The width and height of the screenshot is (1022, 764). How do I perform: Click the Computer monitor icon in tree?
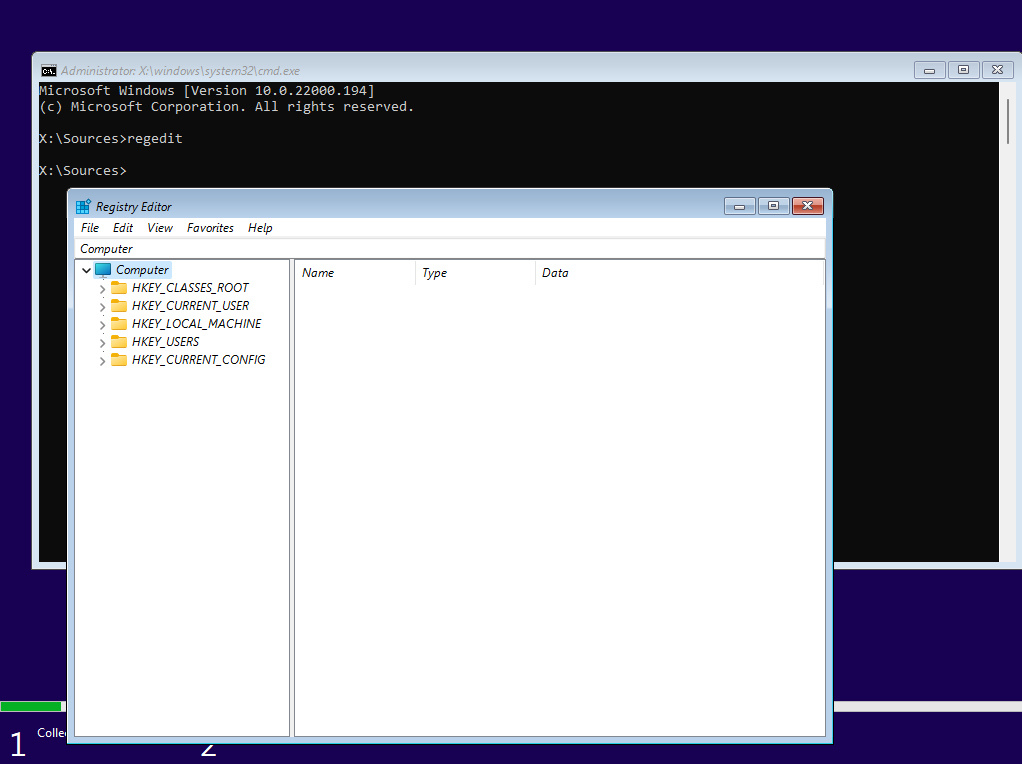[x=103, y=270]
